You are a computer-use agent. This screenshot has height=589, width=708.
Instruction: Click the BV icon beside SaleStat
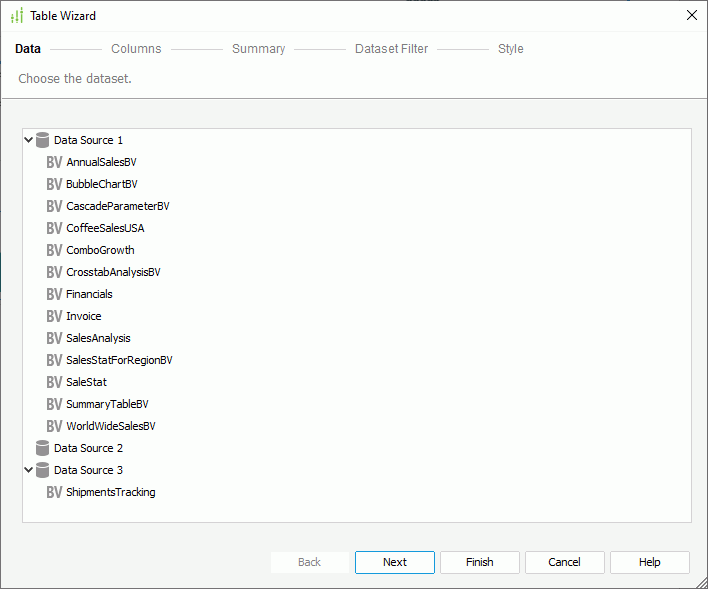[x=54, y=382]
